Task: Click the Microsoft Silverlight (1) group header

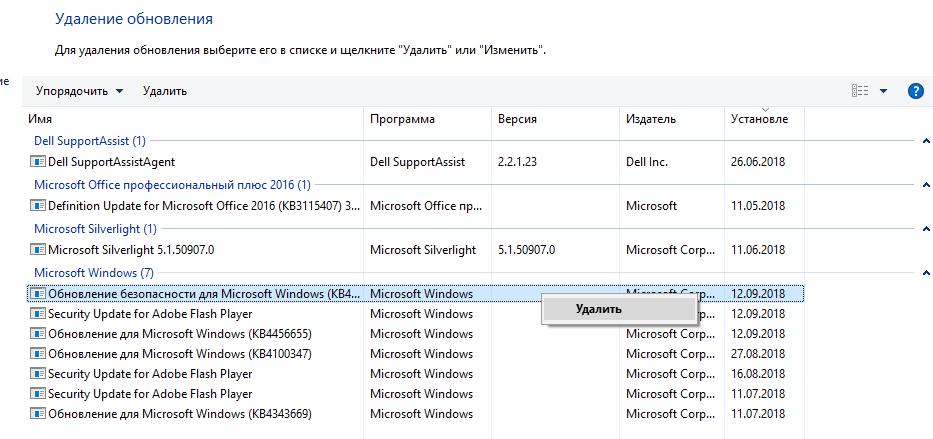Action: pyautogui.click(x=95, y=229)
